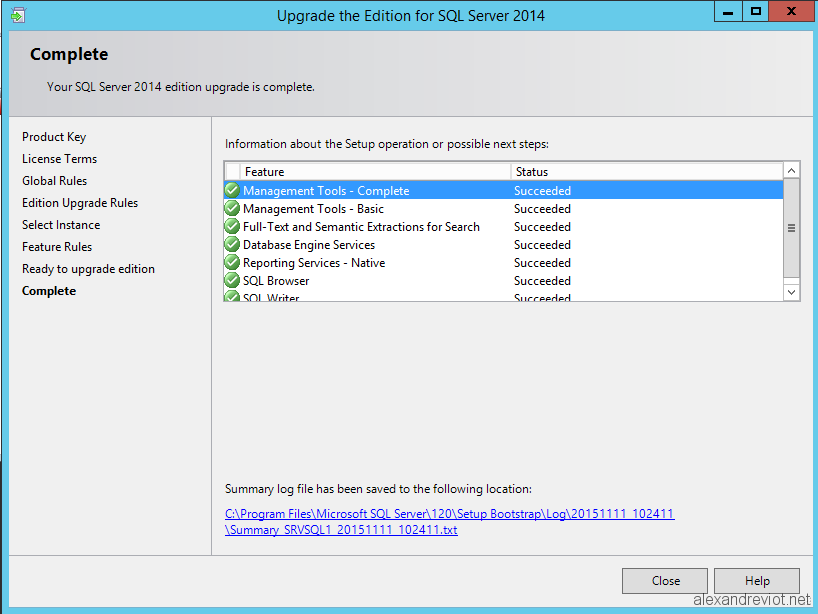
Task: Select the 'Reporting Services - Native' row
Action: tap(504, 262)
